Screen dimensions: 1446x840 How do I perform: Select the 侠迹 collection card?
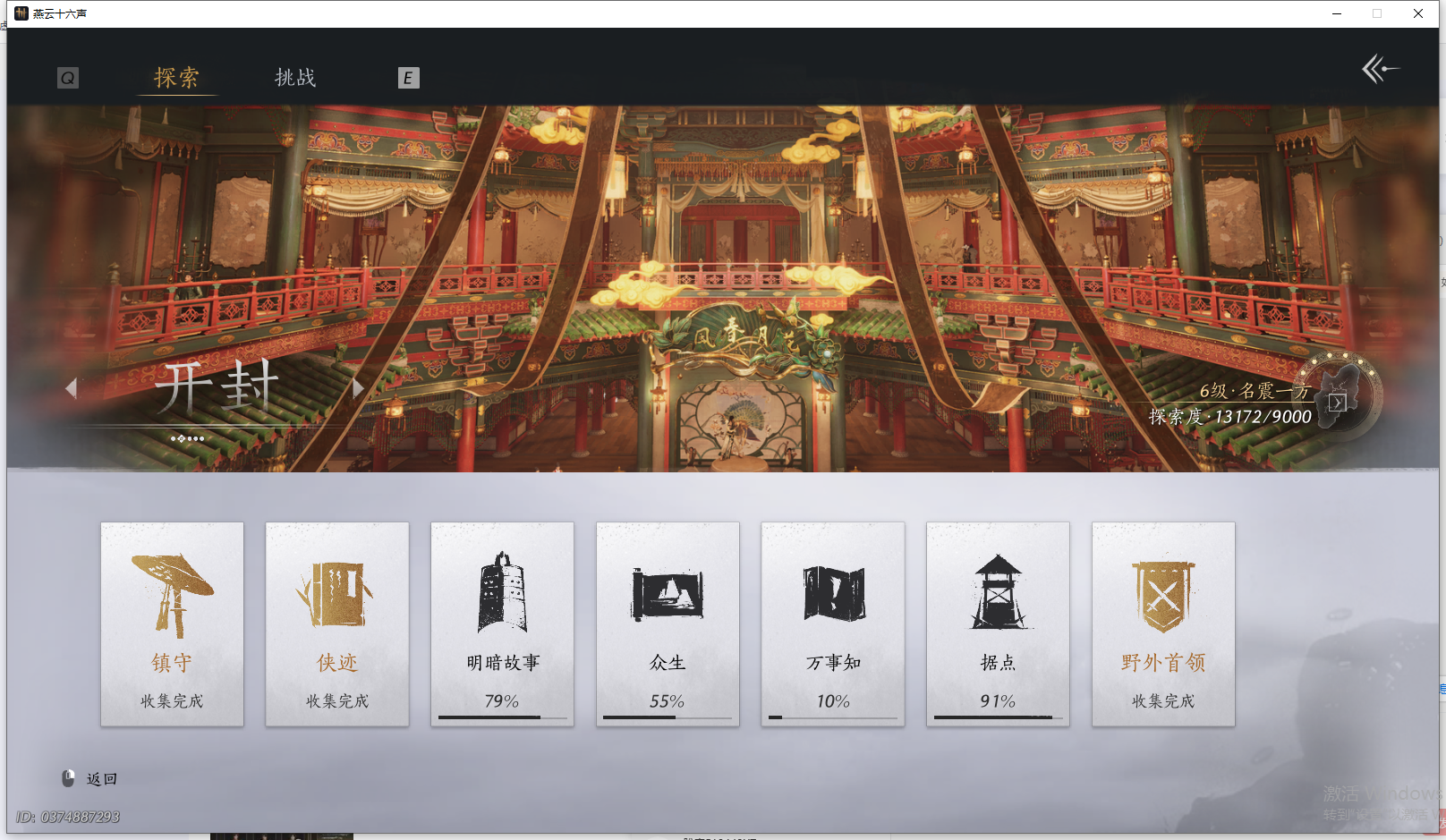tap(336, 624)
